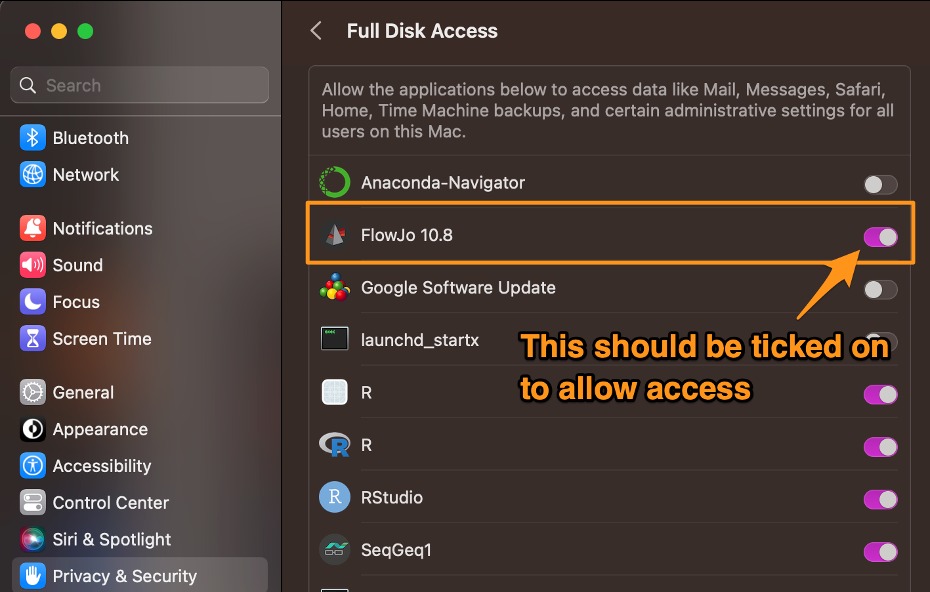Image resolution: width=930 pixels, height=592 pixels.
Task: Click the RStudio app icon
Action: click(x=334, y=497)
